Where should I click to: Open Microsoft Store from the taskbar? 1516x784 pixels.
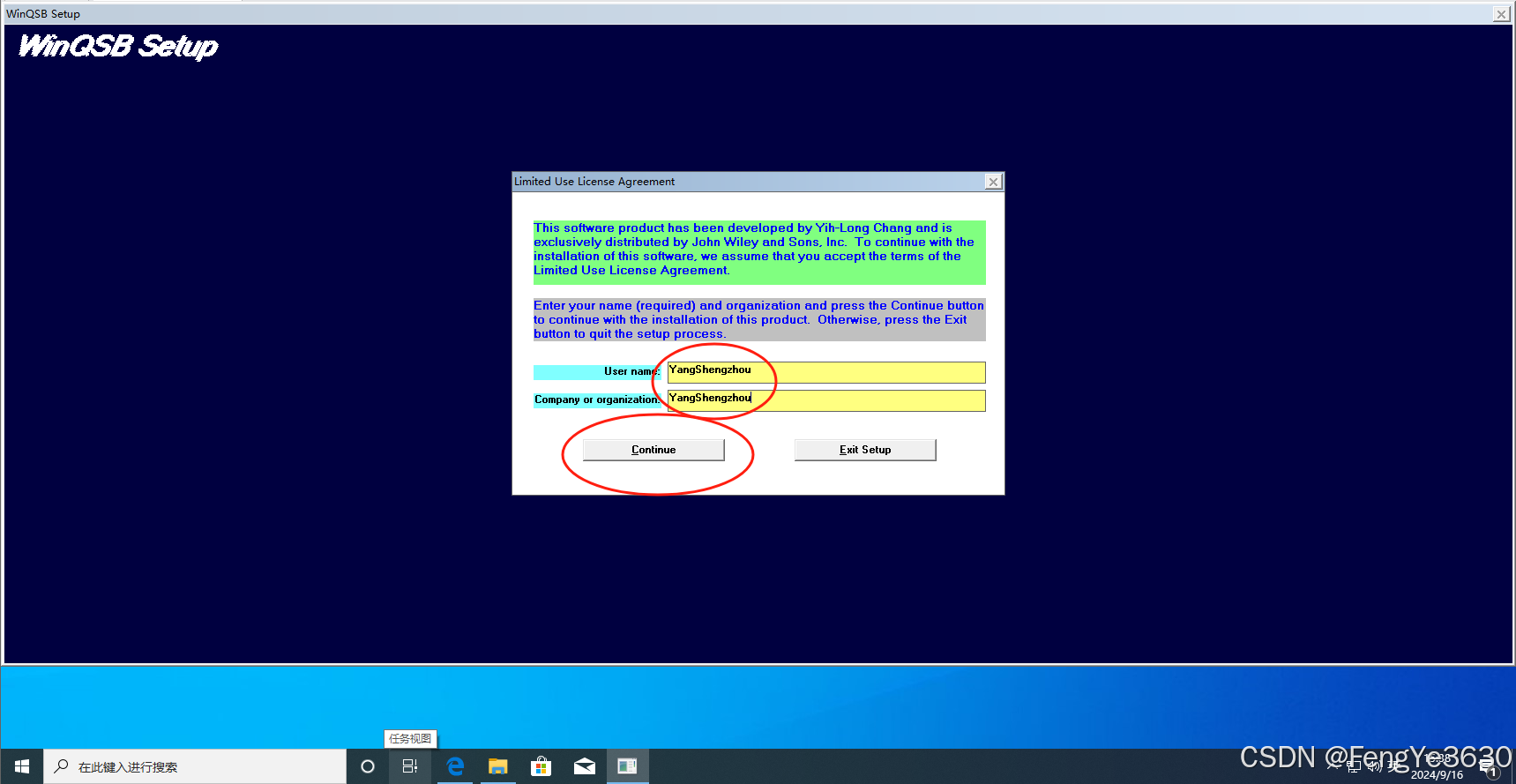pyautogui.click(x=541, y=766)
